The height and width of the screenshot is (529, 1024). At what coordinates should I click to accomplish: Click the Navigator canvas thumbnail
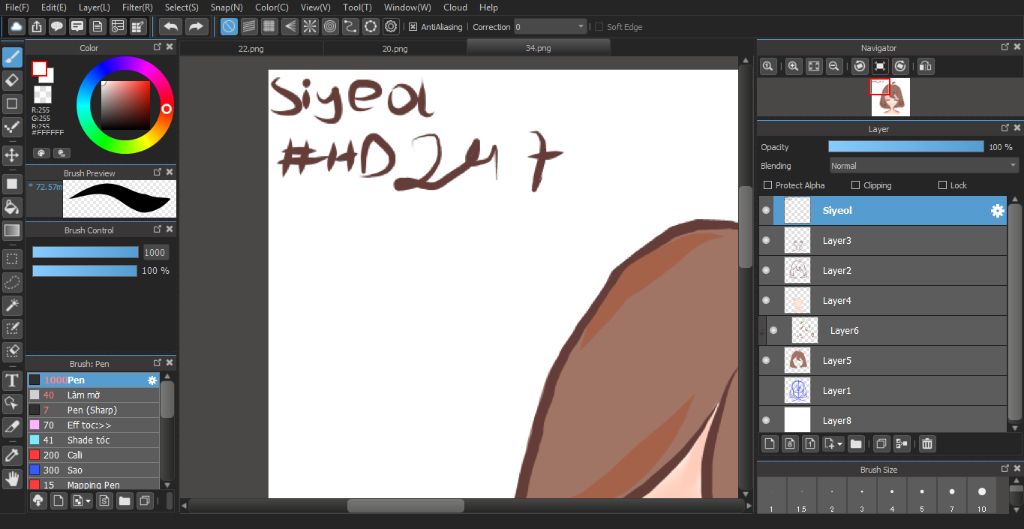coord(891,97)
